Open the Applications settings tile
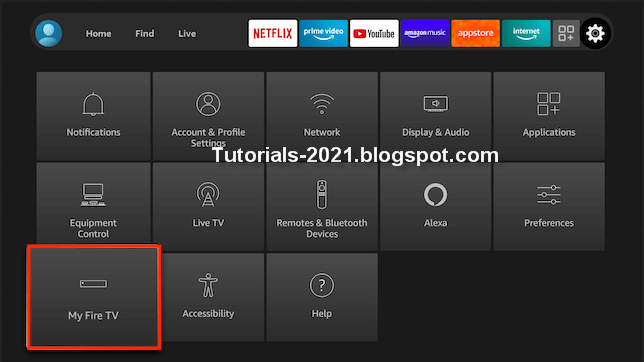The image size is (644, 362). pyautogui.click(x=549, y=116)
